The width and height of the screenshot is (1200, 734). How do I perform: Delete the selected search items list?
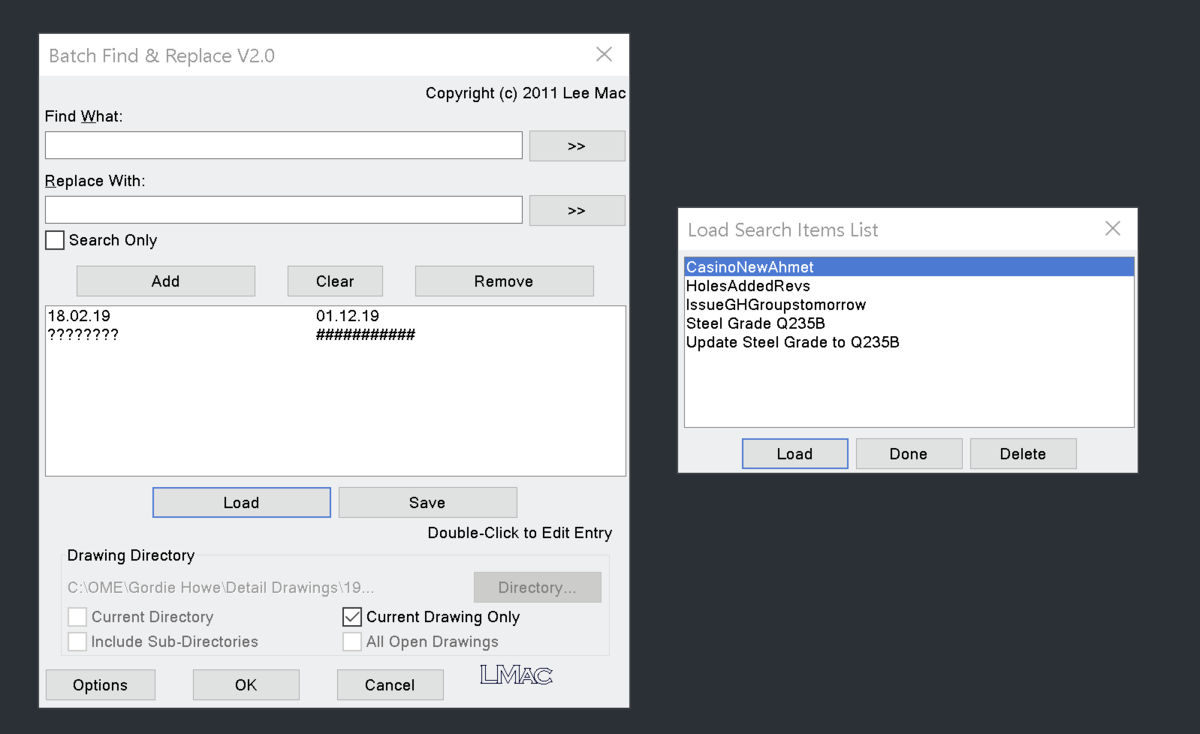click(x=1023, y=454)
